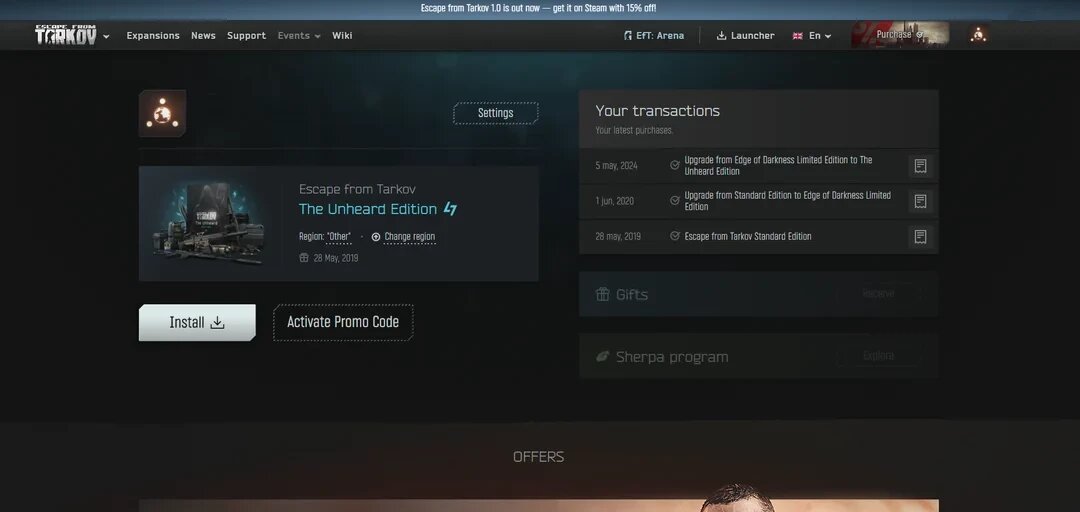Expand the dropdown arrow beside Tarkov logo

[106, 37]
